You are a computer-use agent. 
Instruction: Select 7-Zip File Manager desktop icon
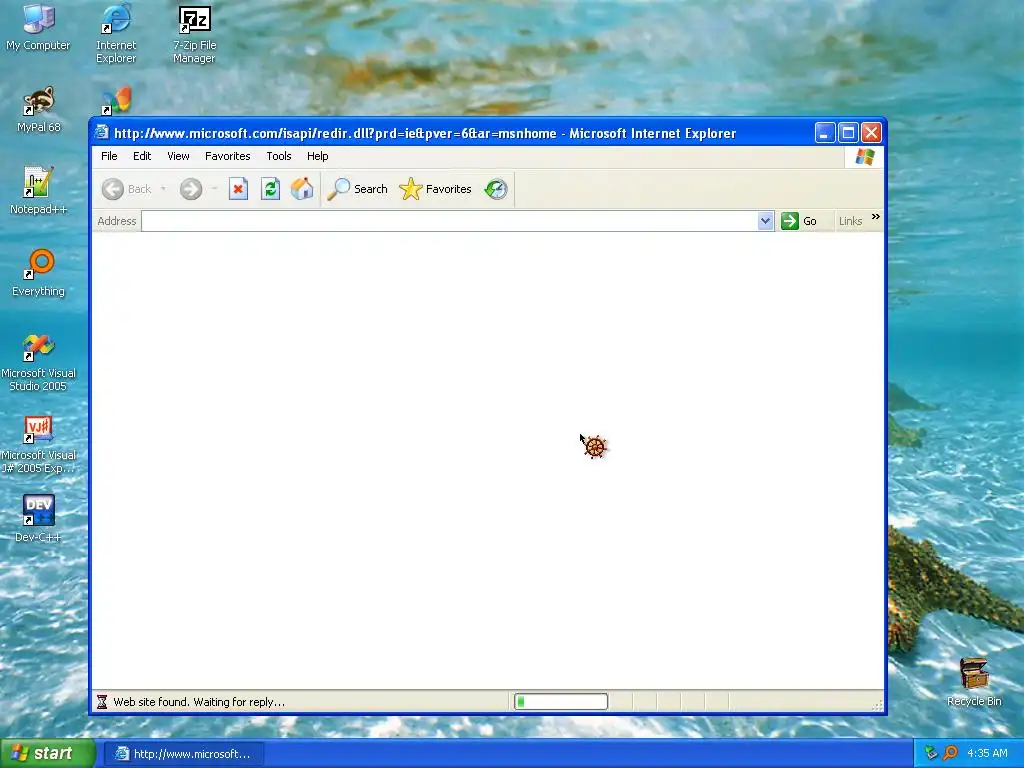[194, 34]
